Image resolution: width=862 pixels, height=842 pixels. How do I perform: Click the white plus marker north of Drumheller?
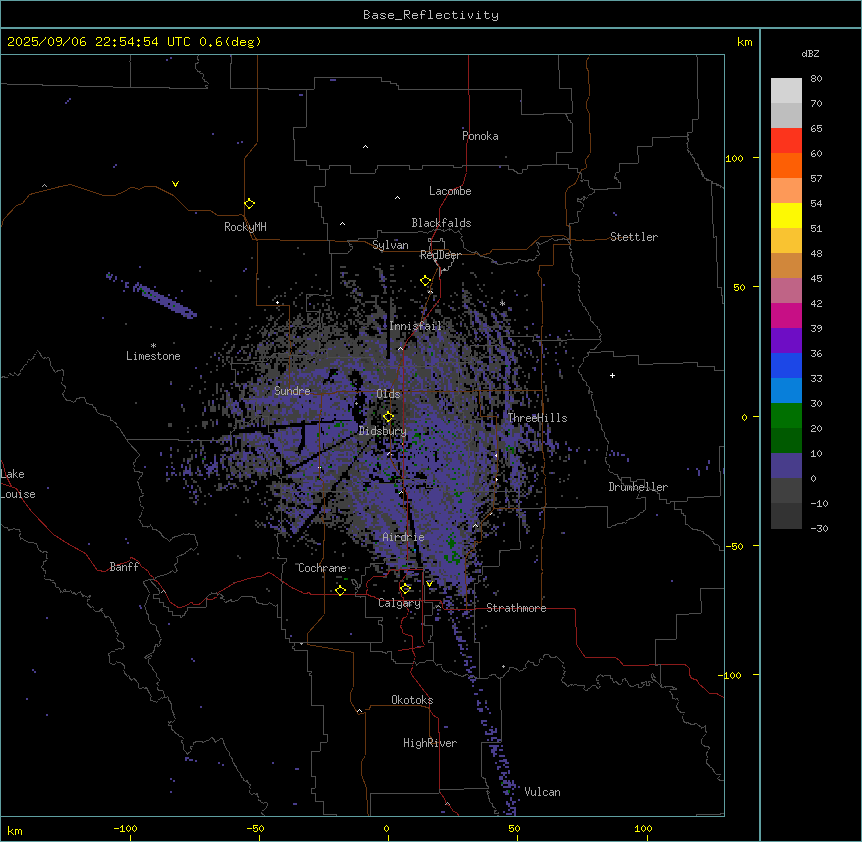(612, 375)
